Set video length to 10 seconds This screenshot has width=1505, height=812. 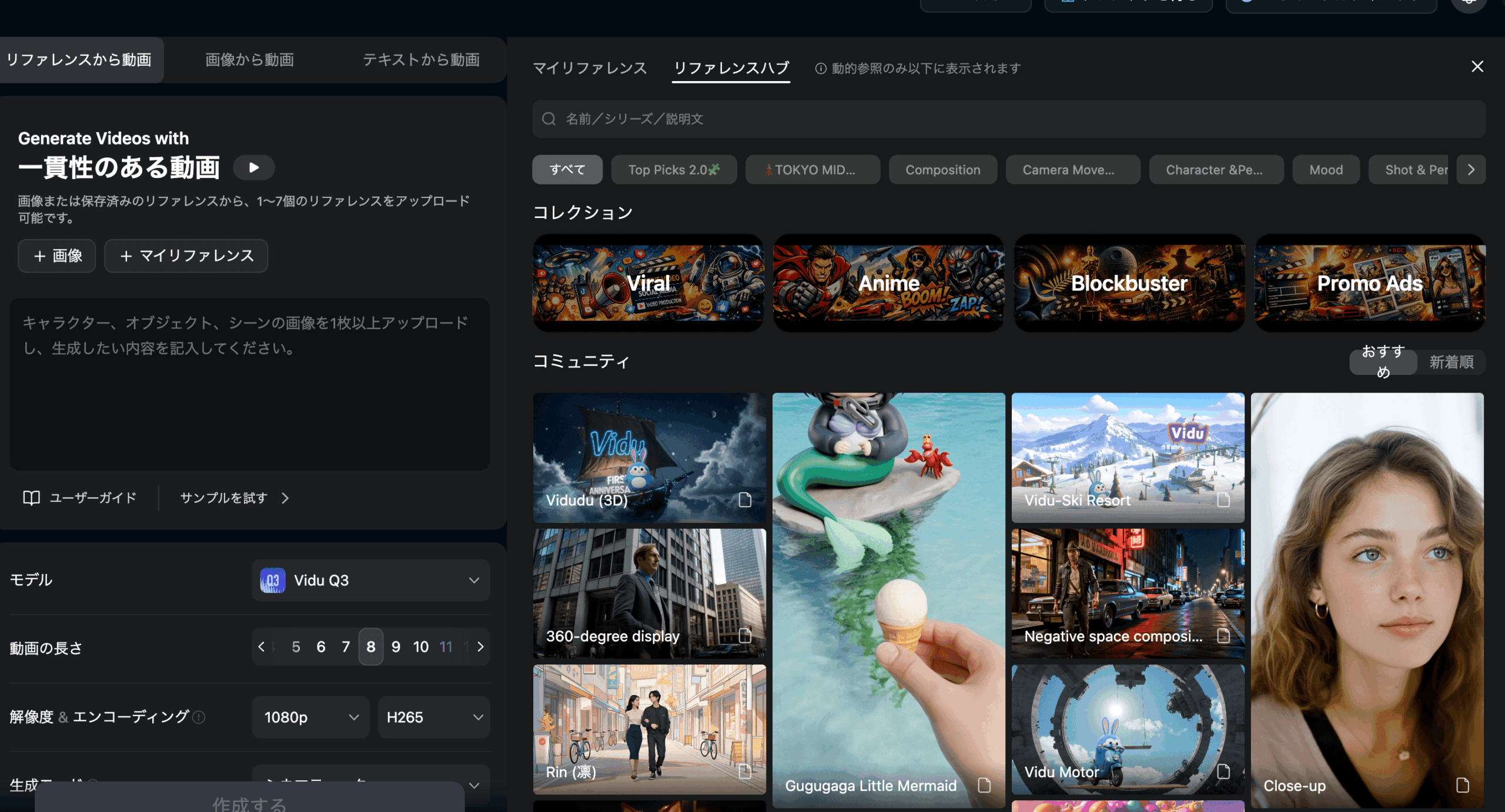[420, 647]
